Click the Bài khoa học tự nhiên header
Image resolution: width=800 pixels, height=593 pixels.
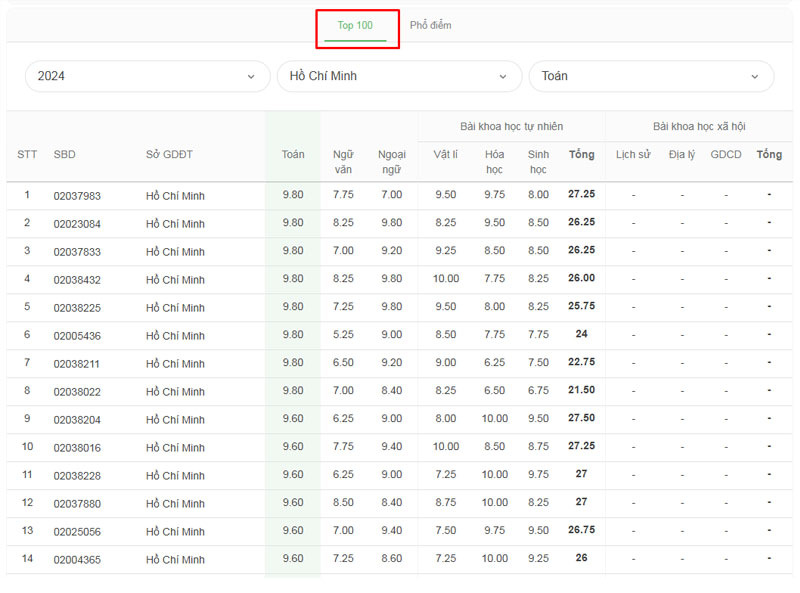point(512,127)
